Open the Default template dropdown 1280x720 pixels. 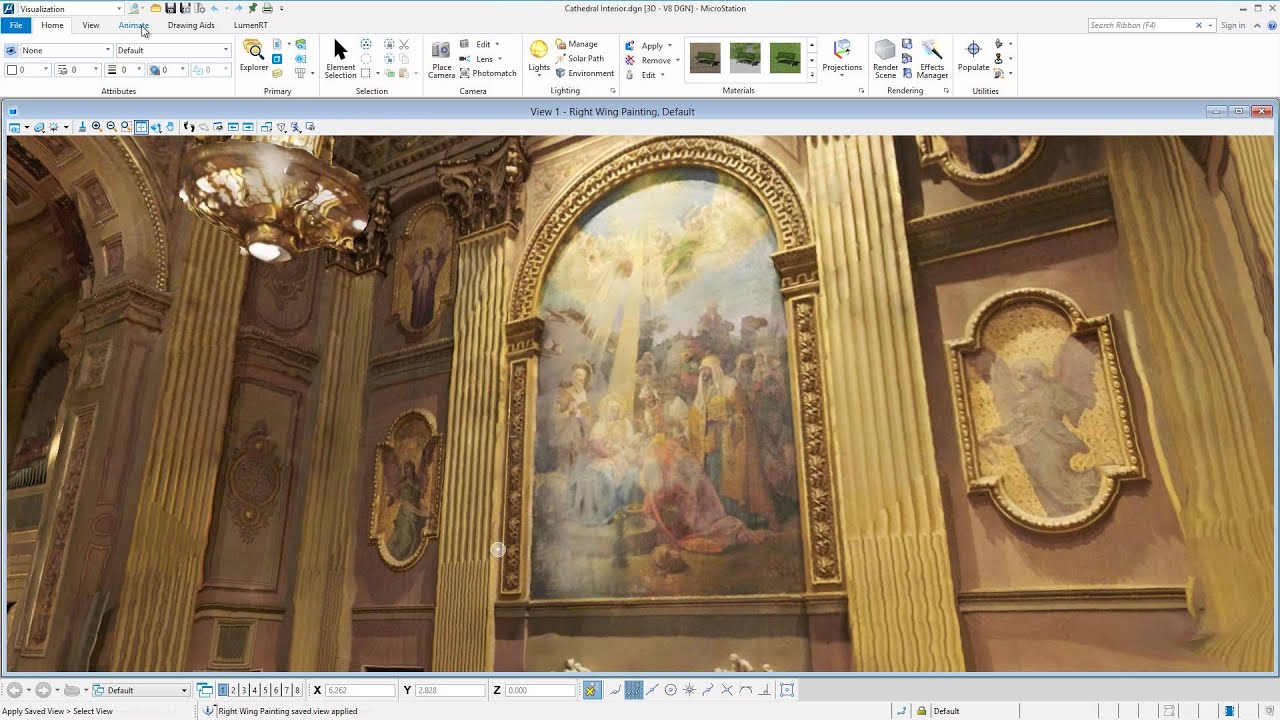(x=173, y=50)
